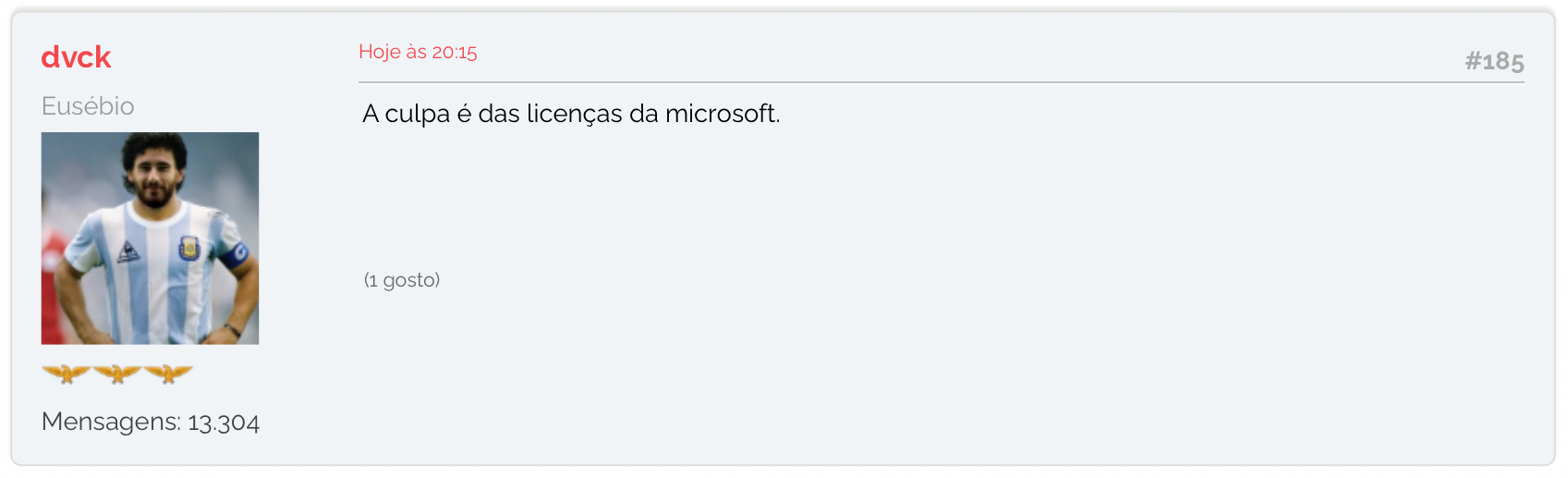Click the "Mensagens: 13.304" message count
The width and height of the screenshot is (1568, 478).
click(151, 422)
